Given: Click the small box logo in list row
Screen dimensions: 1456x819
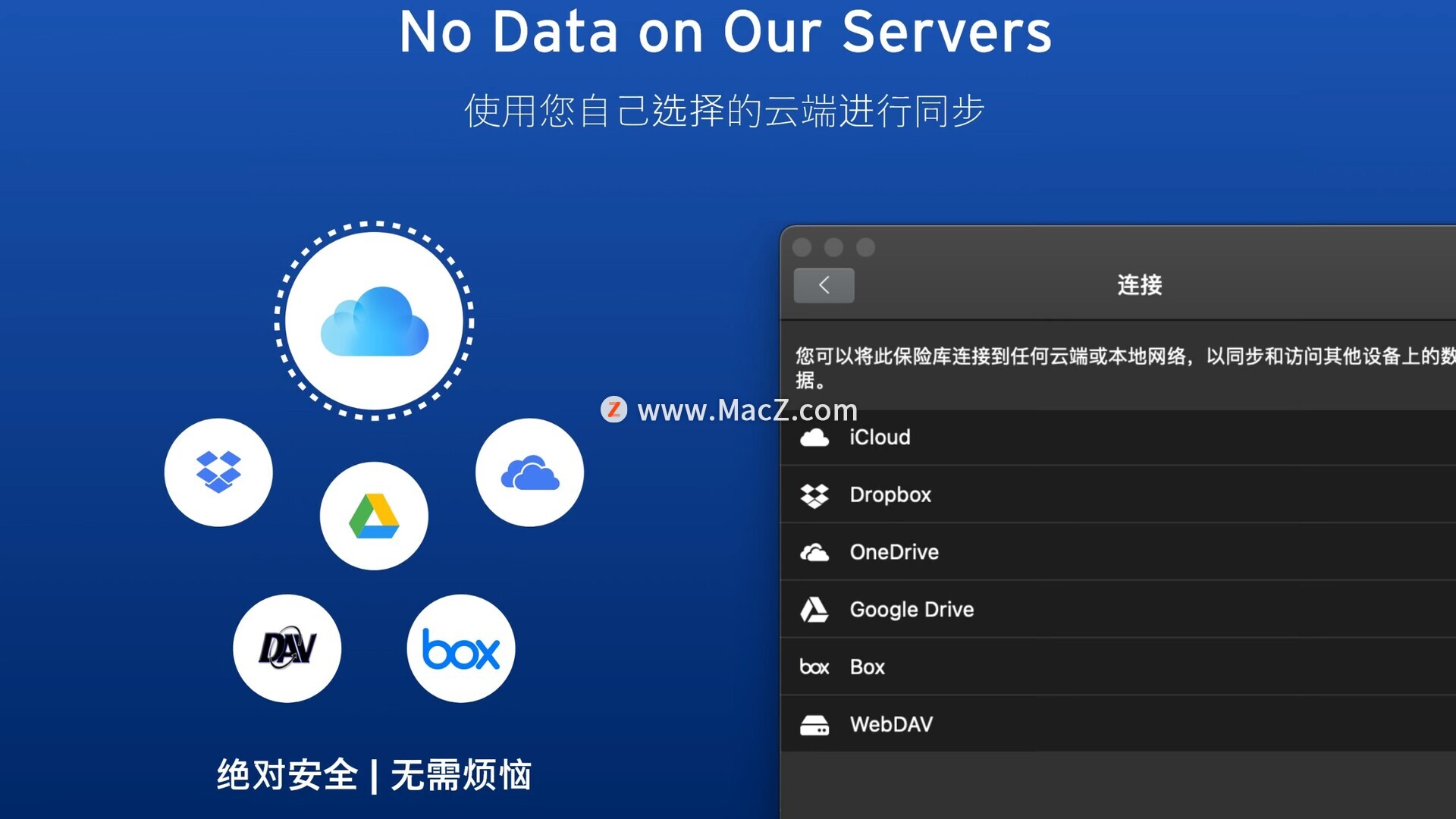Looking at the screenshot, I should click(814, 667).
